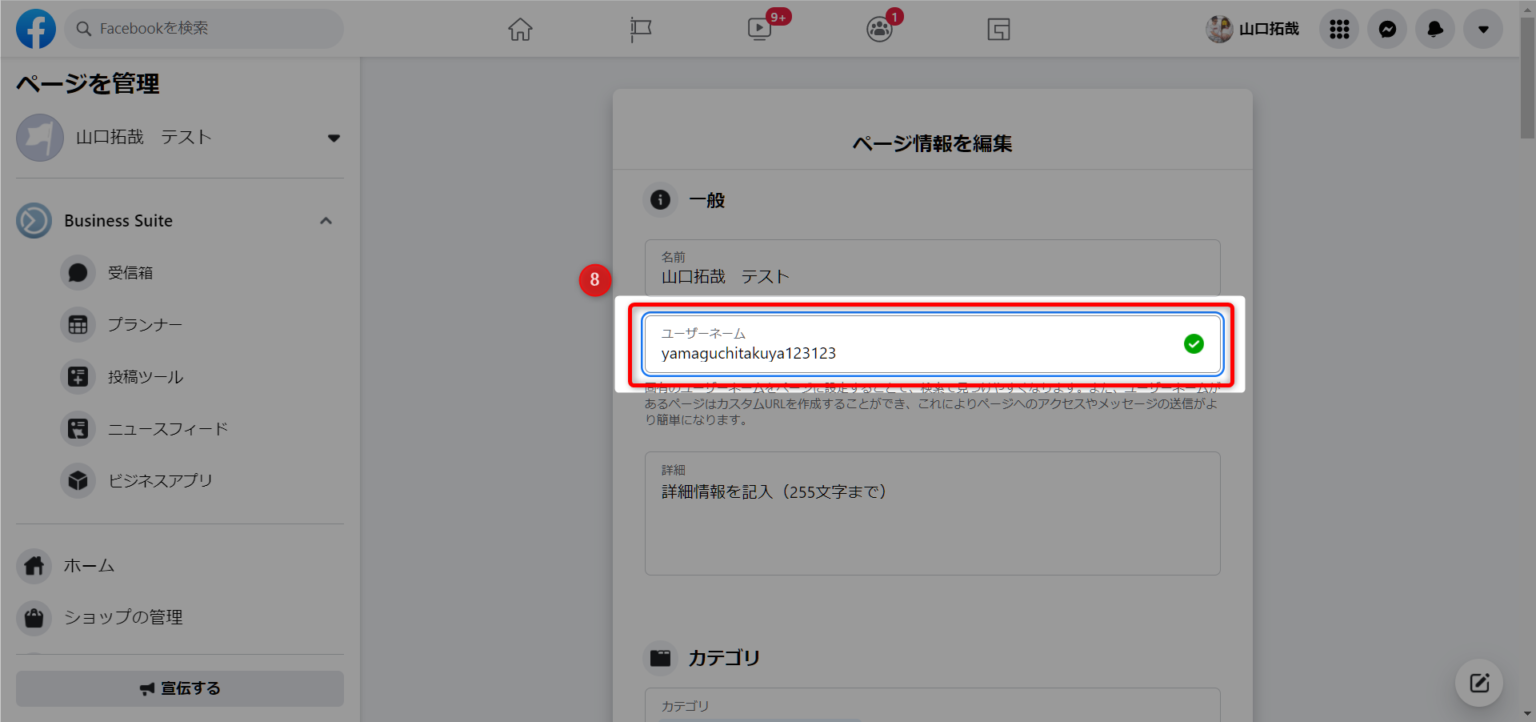Open the Watch video icon

tap(760, 29)
